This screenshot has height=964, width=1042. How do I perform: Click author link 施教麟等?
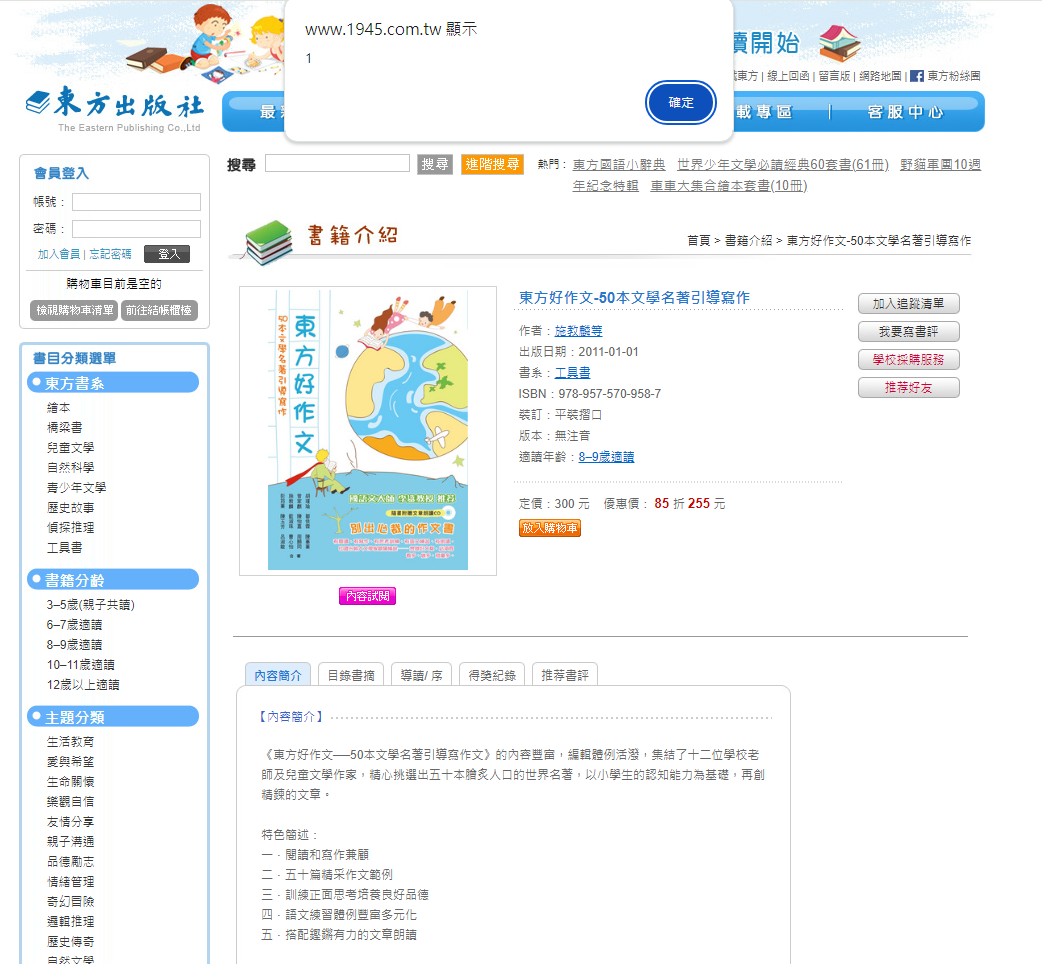point(578,330)
